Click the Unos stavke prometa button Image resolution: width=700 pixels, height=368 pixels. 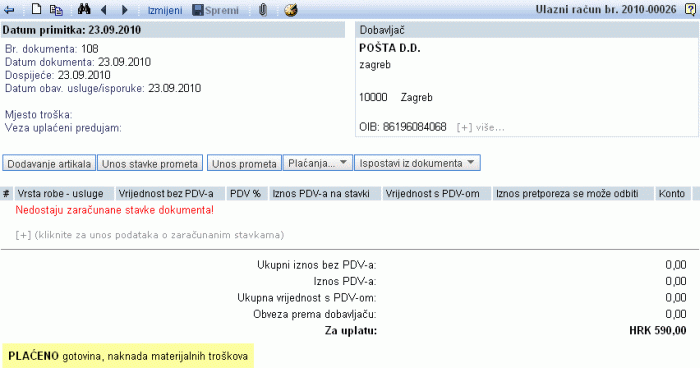[150, 163]
